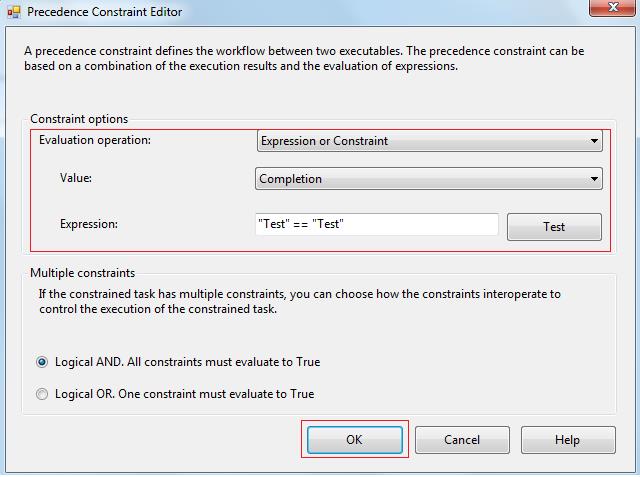Viewport: 640px width, 477px height.
Task: Click the "Expression:" label
Action: [89, 224]
